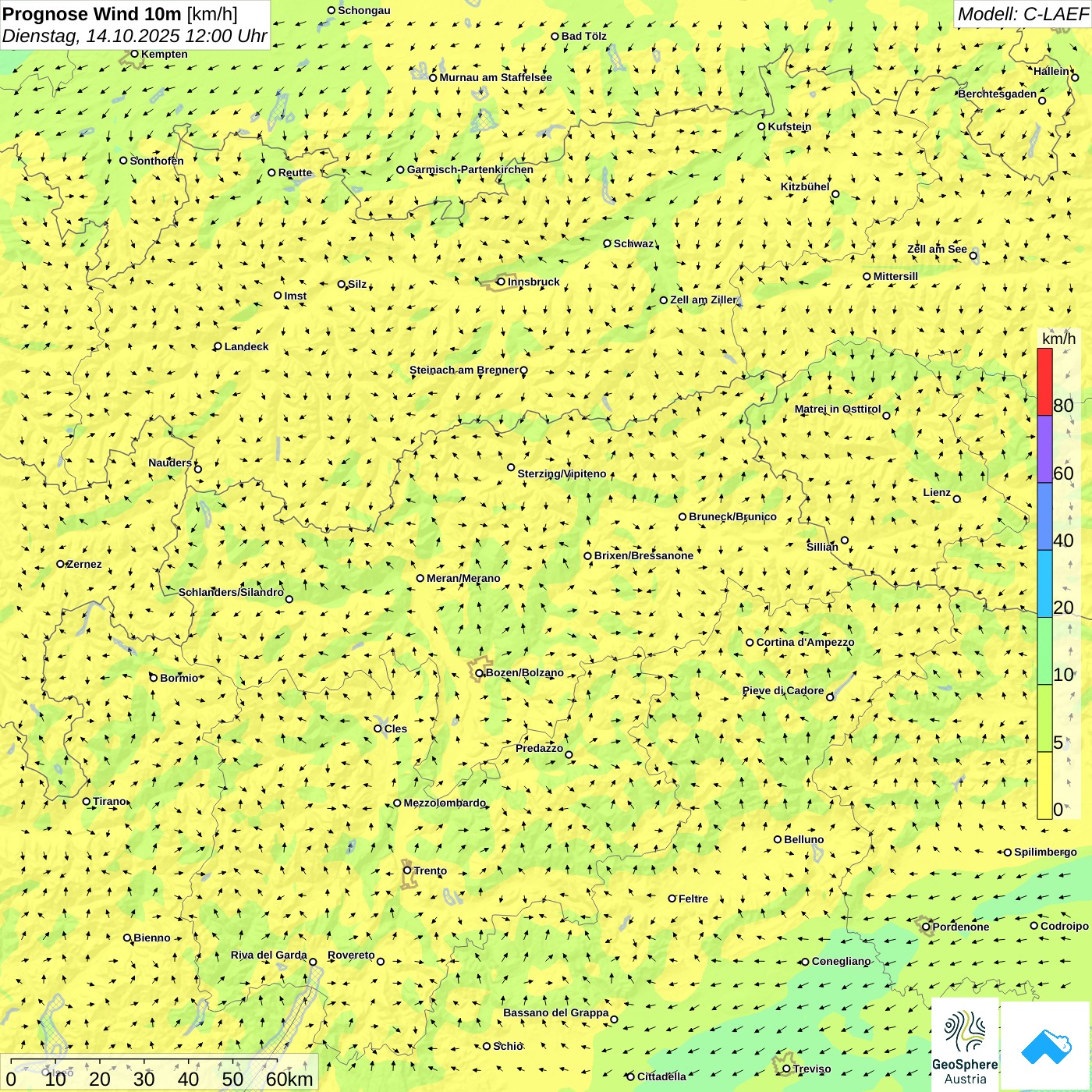Click the 'Hallein' label
1092x1092 pixels.
(1051, 71)
